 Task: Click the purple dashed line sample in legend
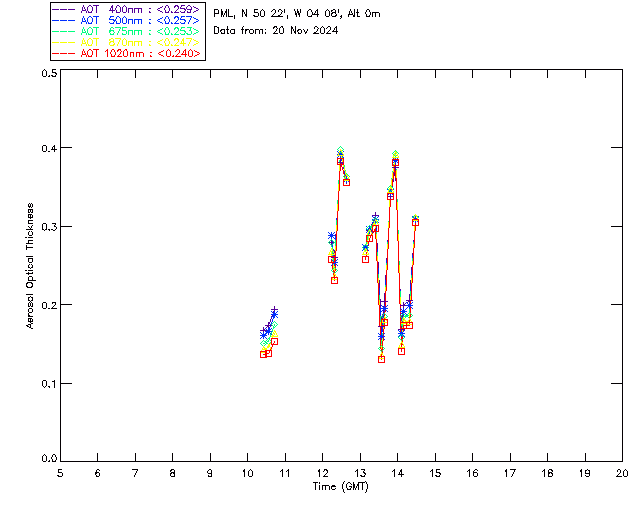64,9
